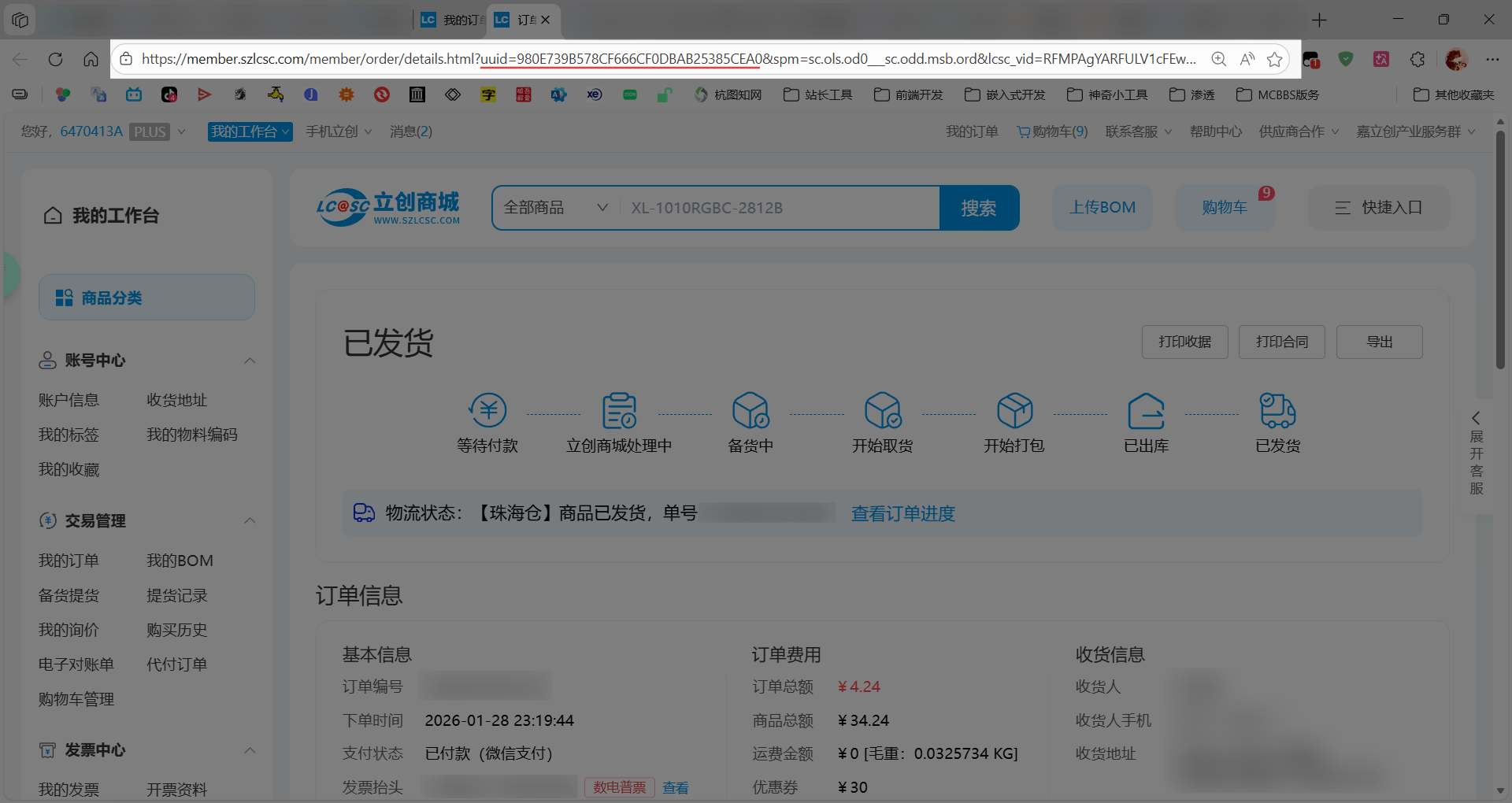Open the 查看订单进度 link

902,513
